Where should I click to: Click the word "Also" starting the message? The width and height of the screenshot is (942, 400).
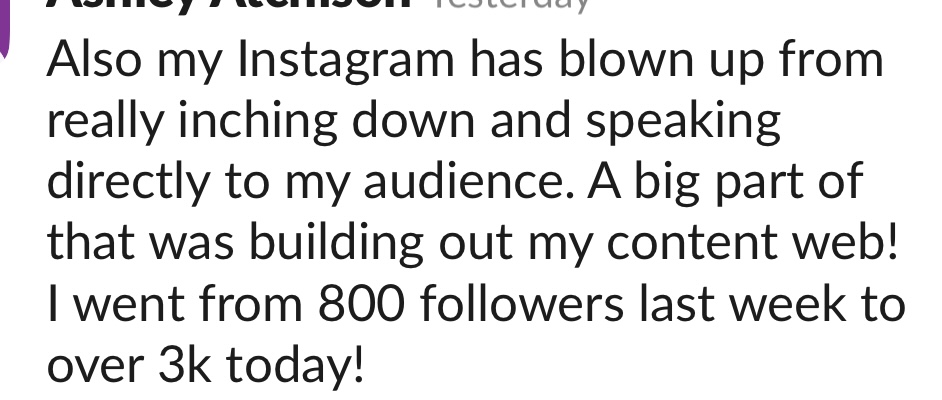click(x=86, y=62)
